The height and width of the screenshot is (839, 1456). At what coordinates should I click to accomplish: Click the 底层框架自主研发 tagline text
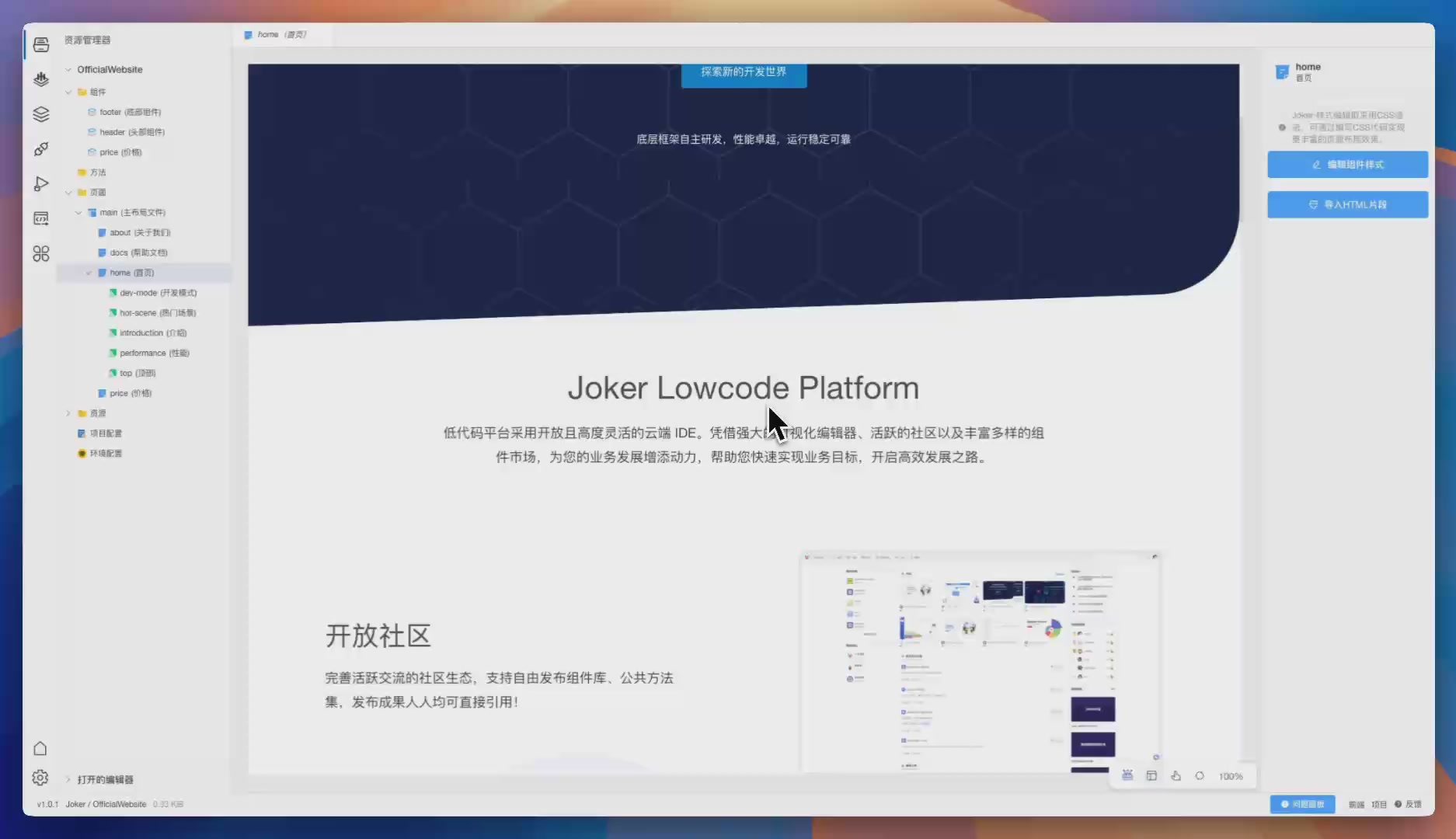tap(744, 139)
